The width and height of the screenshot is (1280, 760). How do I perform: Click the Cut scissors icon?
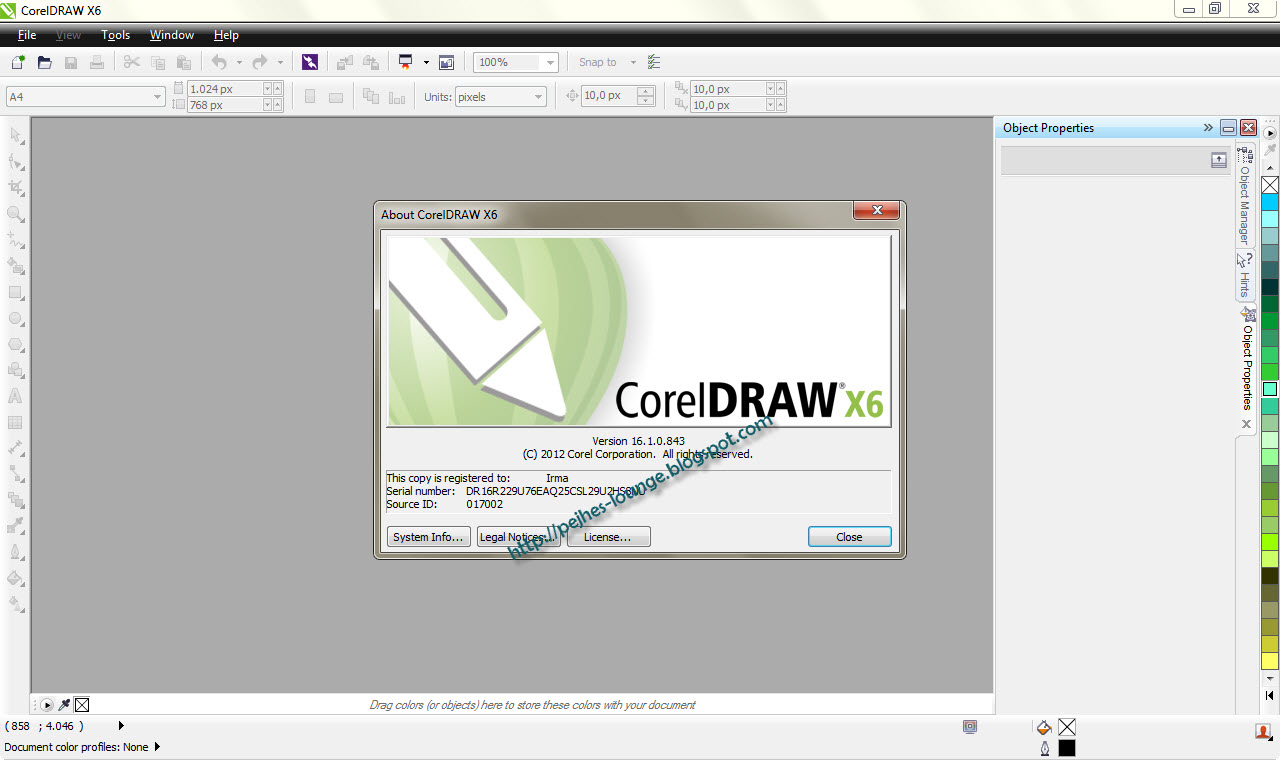132,62
